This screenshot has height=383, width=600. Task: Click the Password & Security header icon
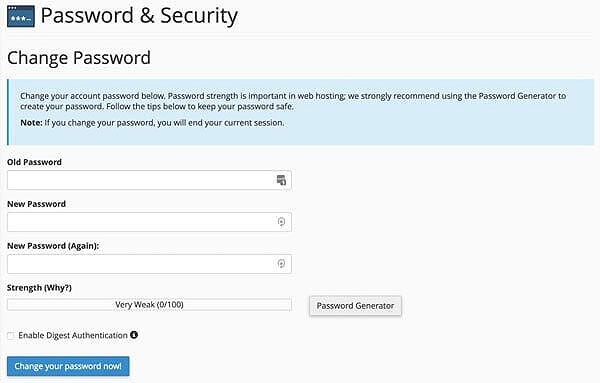(21, 16)
